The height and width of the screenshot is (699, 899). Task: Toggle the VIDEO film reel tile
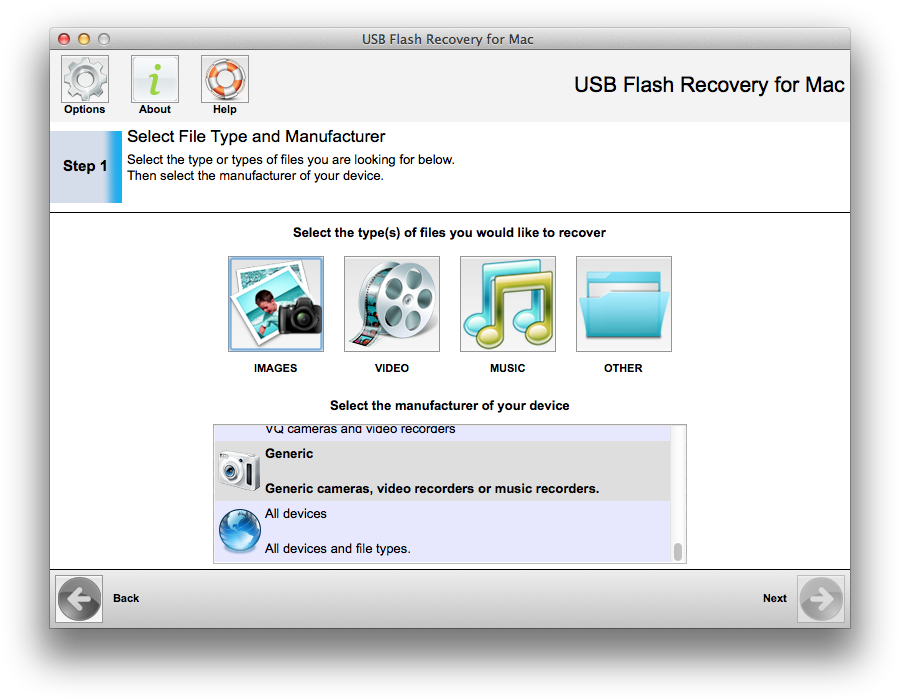click(392, 304)
